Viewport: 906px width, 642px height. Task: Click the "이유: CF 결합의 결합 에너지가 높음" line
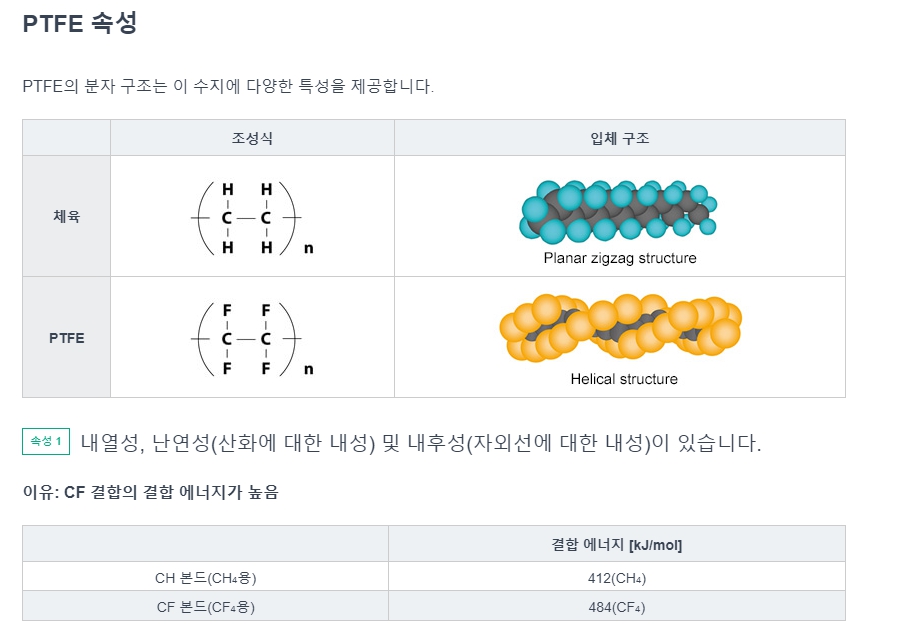150,492
